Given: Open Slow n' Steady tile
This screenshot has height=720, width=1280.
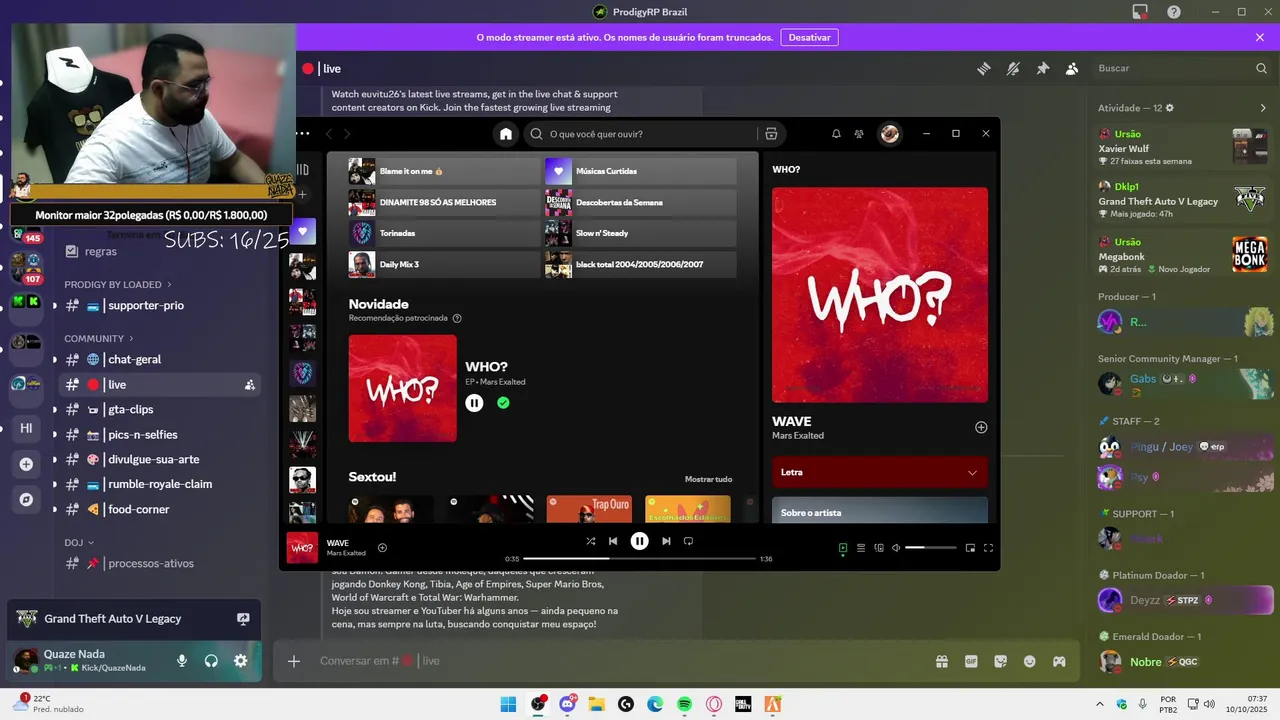Looking at the screenshot, I should [641, 233].
